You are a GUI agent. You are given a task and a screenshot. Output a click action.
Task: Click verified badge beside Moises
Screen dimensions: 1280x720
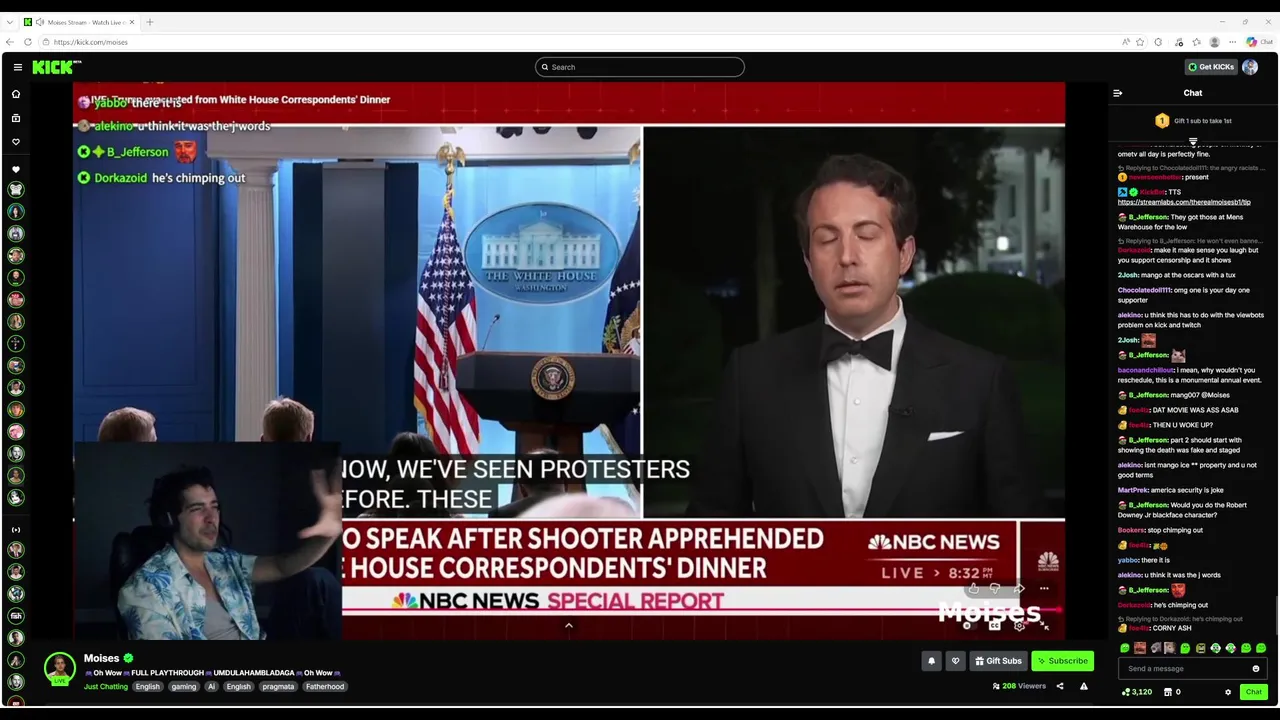(x=128, y=658)
